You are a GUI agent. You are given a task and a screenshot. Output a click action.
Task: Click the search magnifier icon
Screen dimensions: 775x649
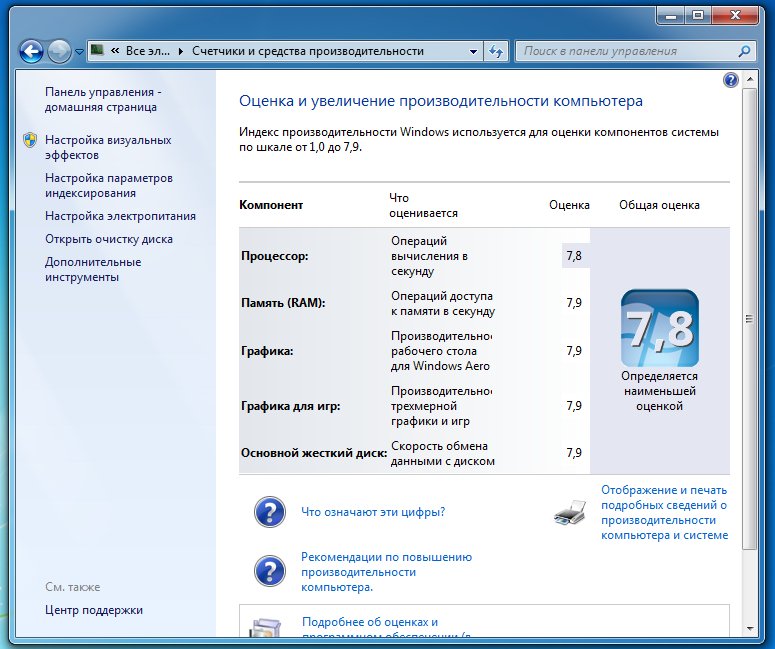click(744, 51)
